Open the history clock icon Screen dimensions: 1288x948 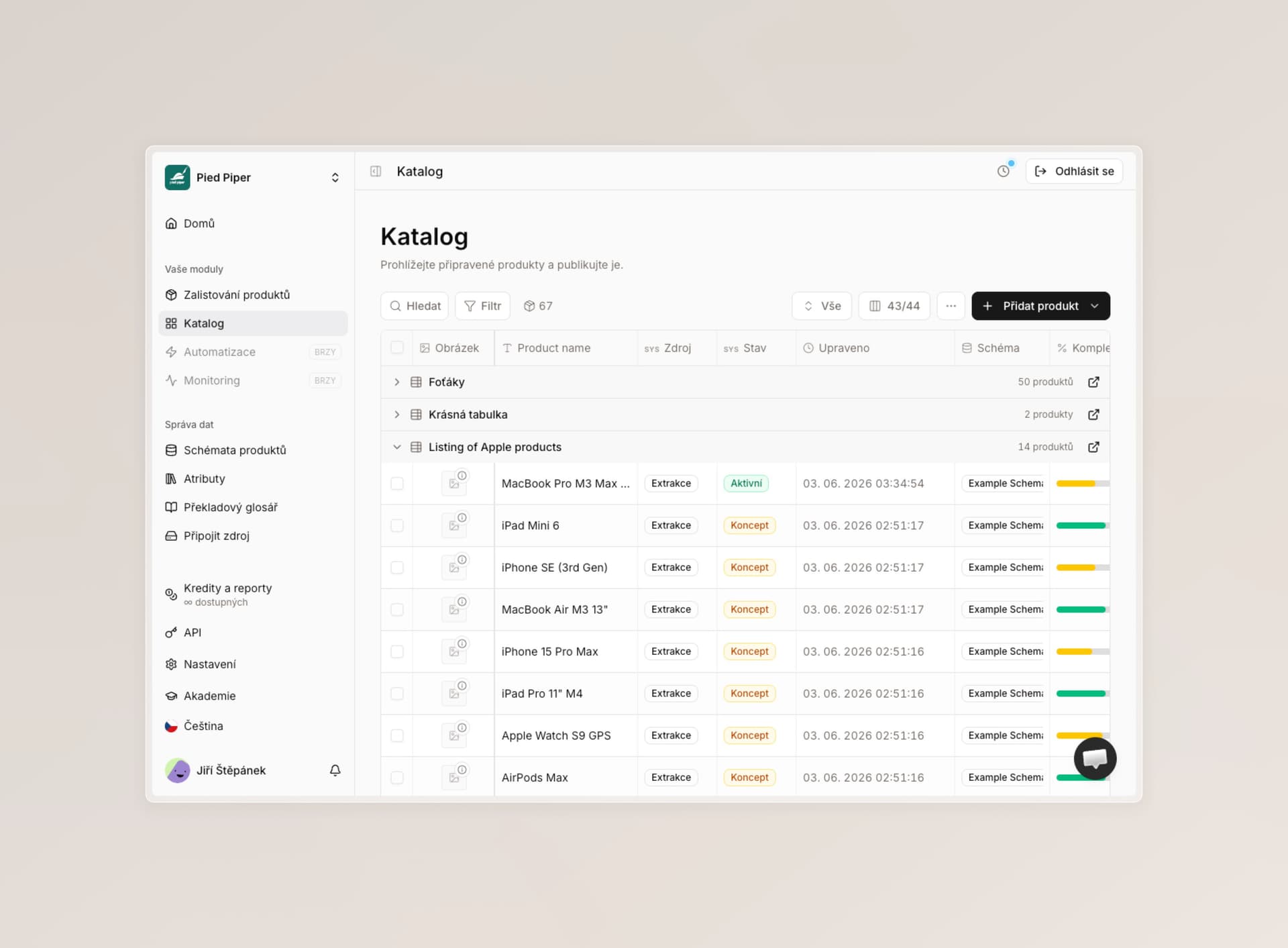[x=1004, y=171]
